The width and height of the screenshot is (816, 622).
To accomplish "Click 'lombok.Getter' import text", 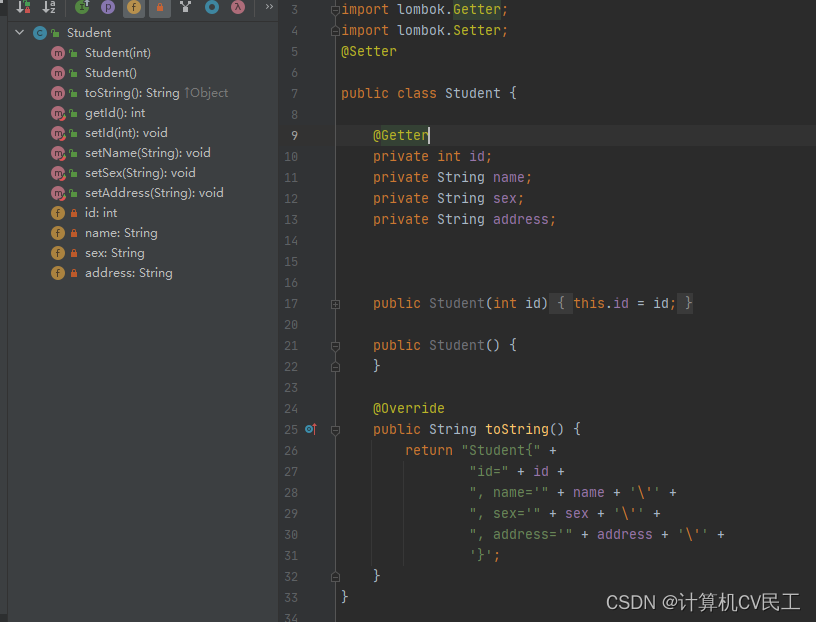I will tap(449, 9).
